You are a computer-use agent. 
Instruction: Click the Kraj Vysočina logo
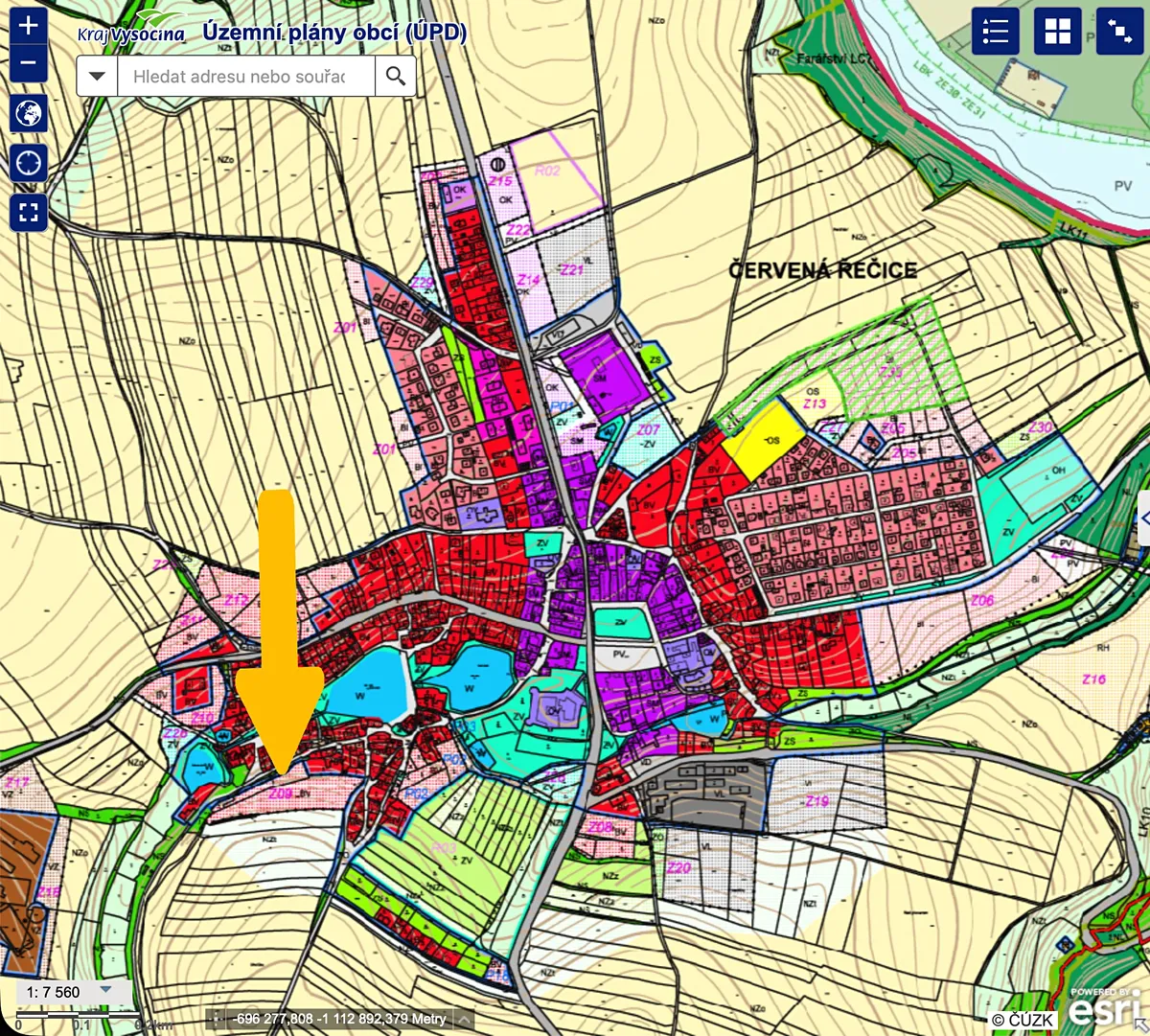click(131, 29)
